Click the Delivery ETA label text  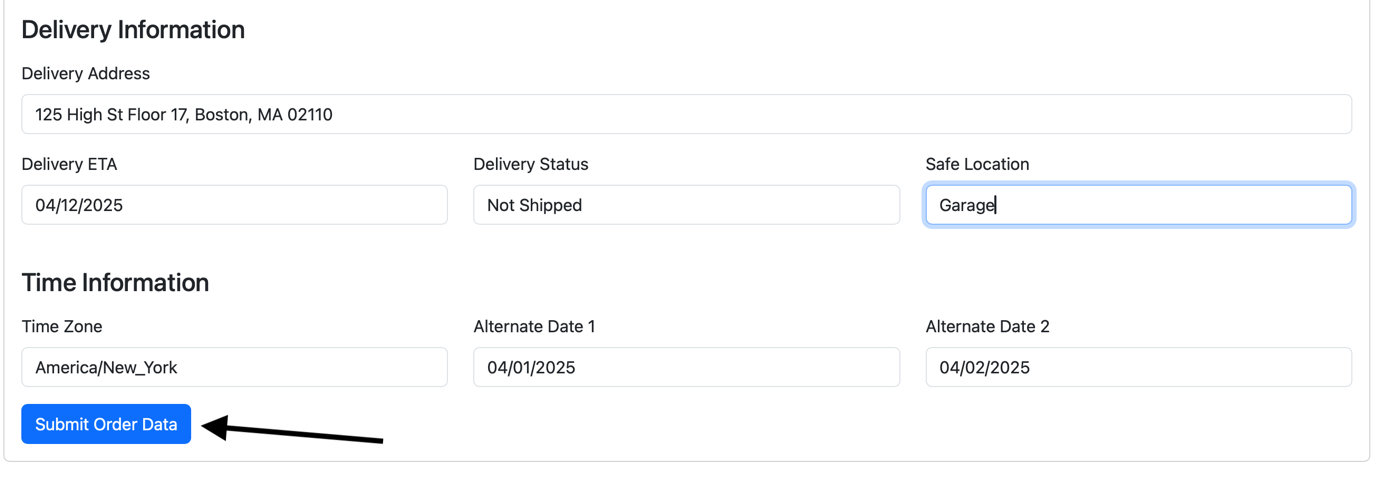[69, 164]
